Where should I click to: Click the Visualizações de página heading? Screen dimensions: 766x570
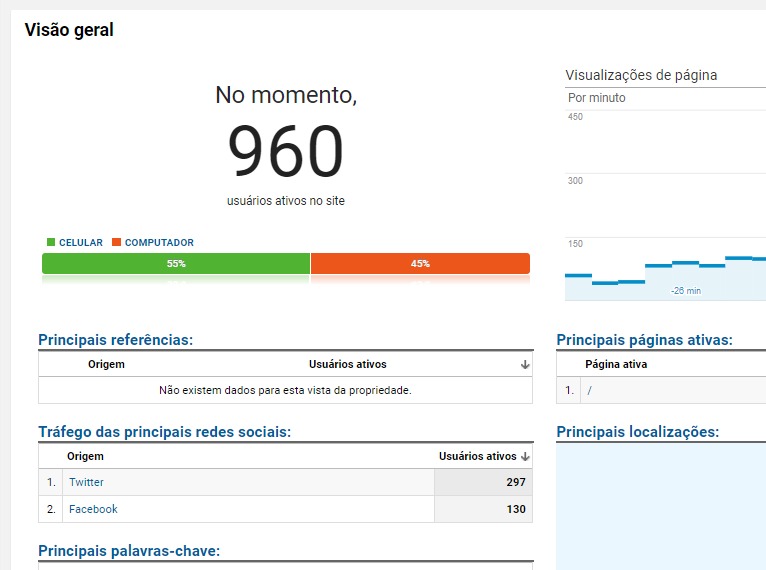[x=641, y=75]
